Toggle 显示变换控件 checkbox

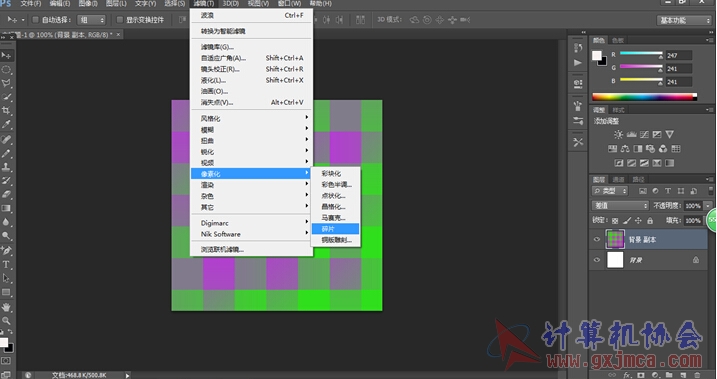coord(120,20)
